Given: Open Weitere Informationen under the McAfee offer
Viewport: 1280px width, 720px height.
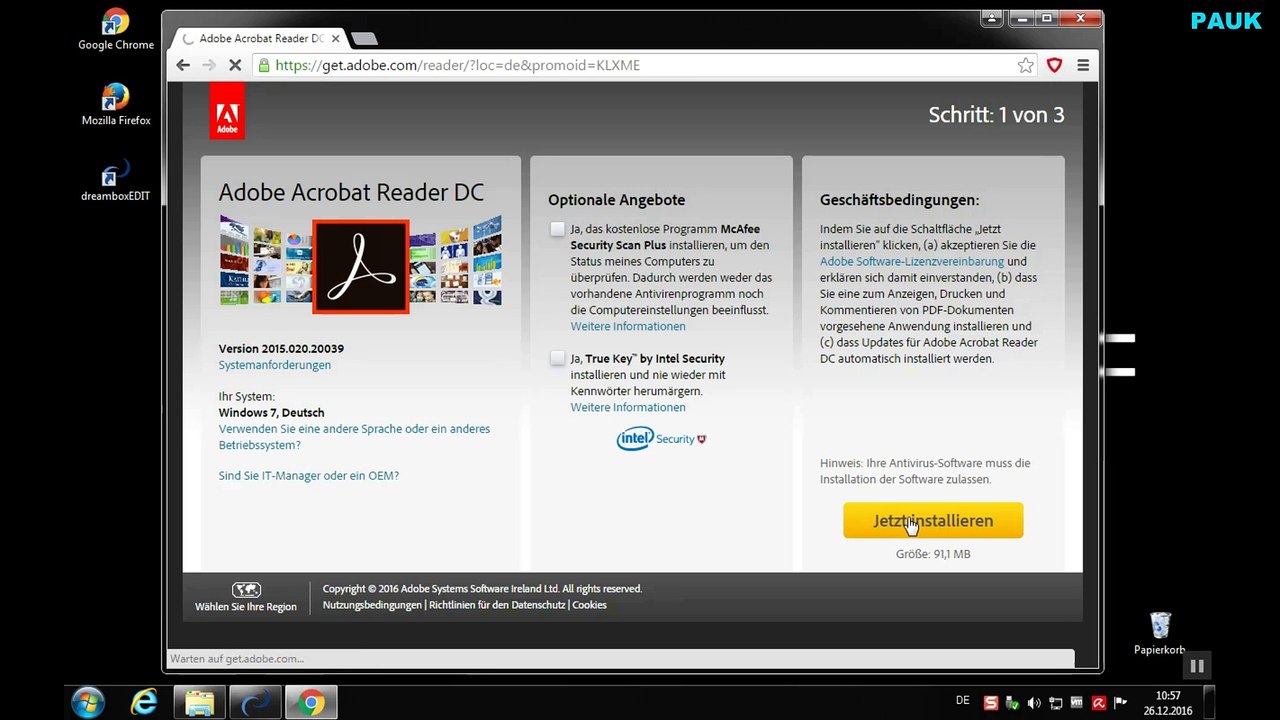Looking at the screenshot, I should (x=628, y=327).
